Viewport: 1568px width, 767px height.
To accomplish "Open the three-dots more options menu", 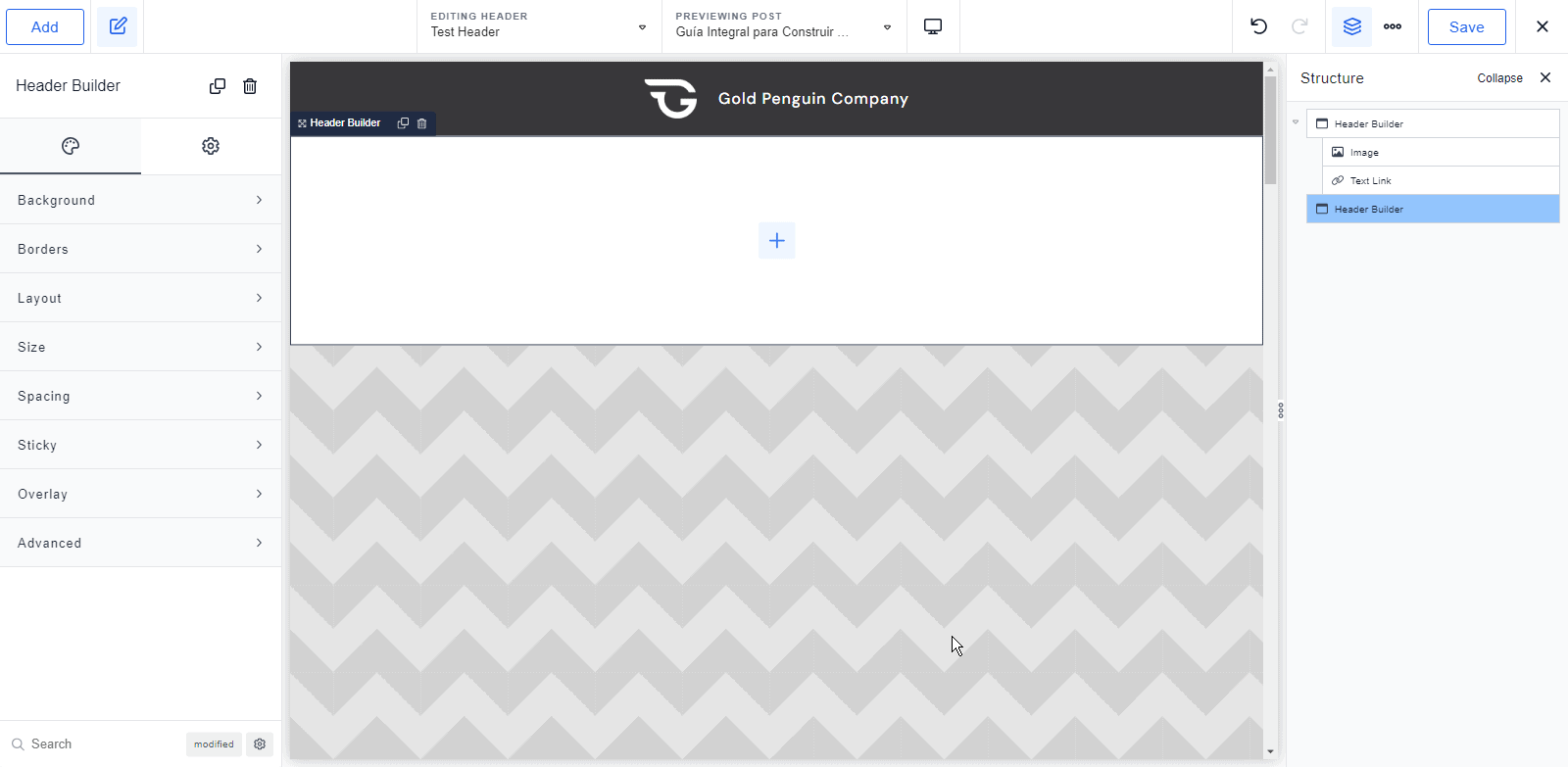I will [1393, 26].
